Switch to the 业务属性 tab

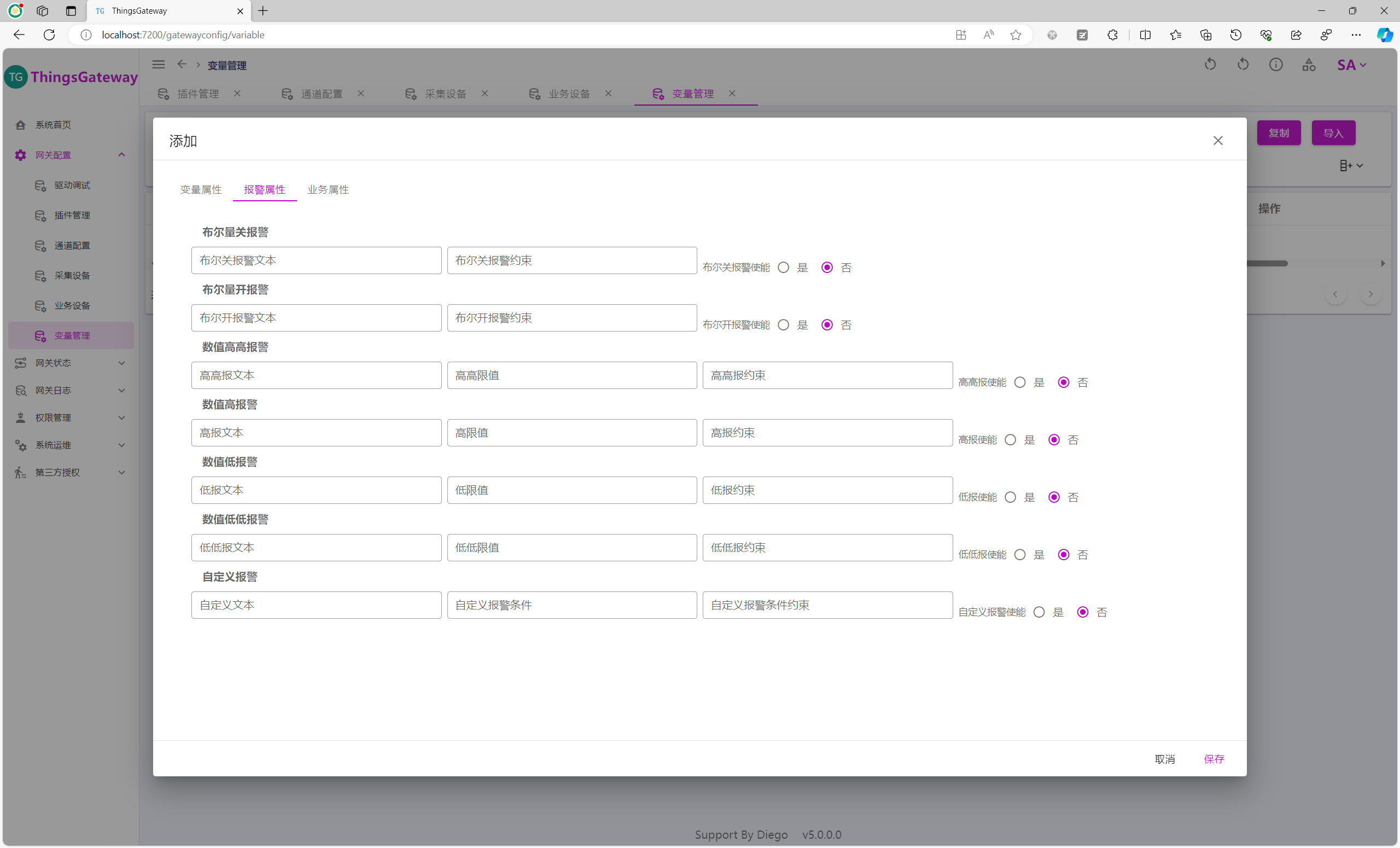click(328, 190)
